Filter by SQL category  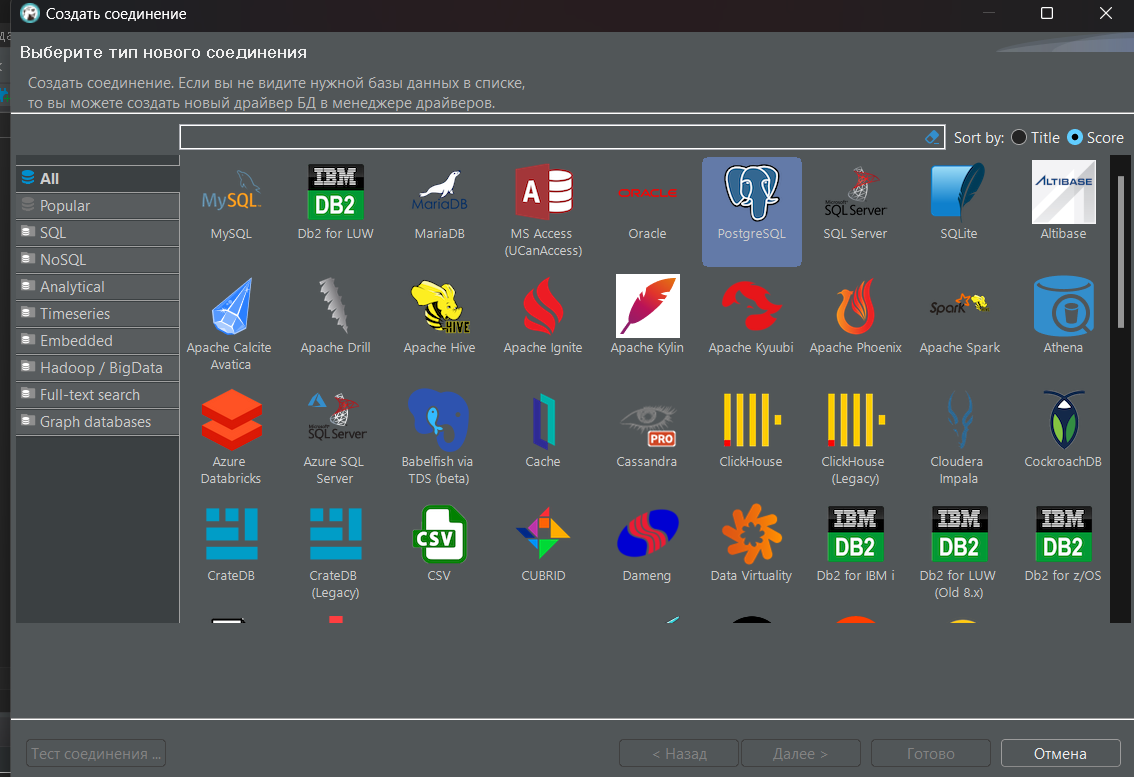coord(98,233)
